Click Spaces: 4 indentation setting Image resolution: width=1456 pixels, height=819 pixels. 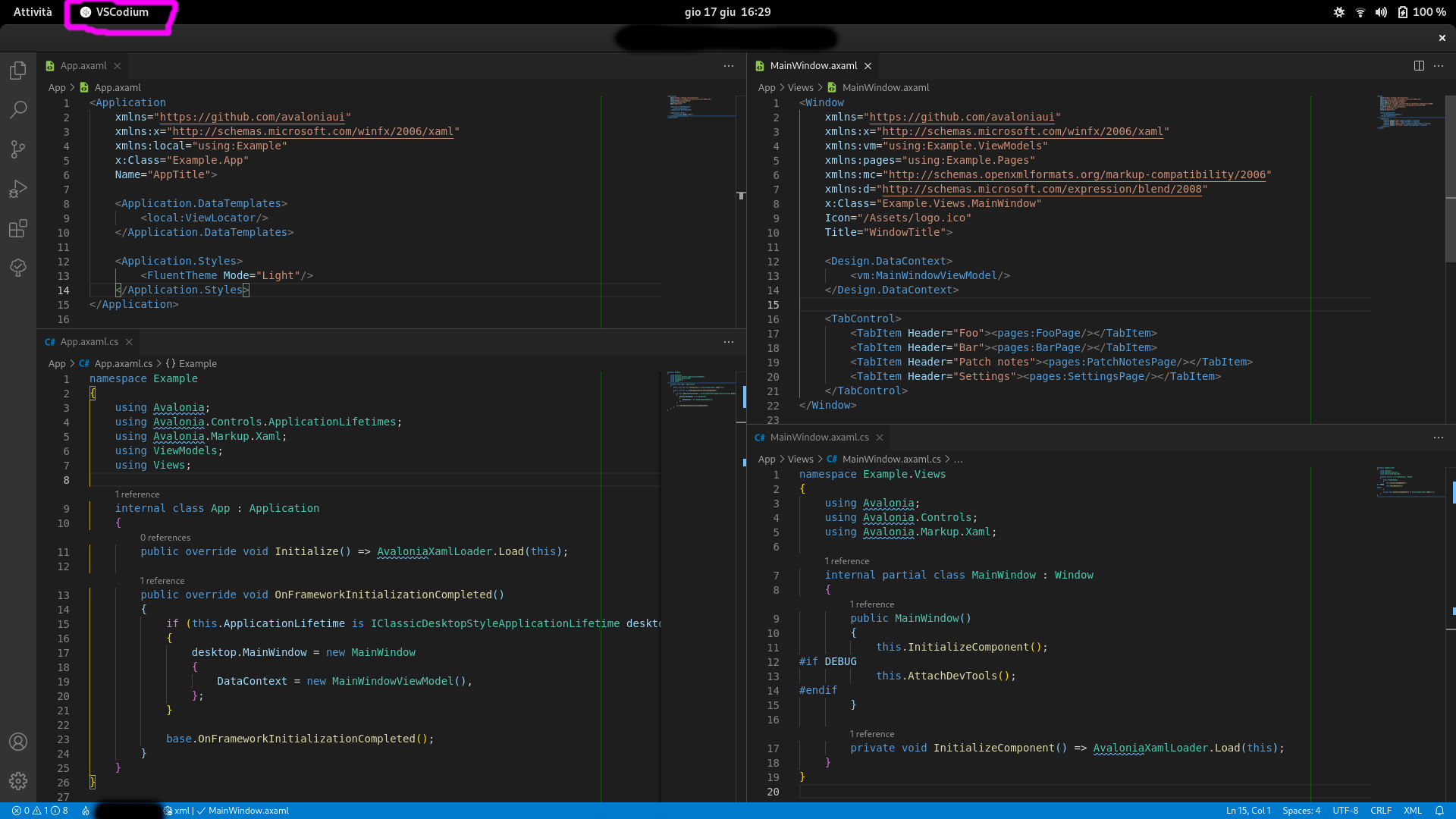click(1301, 811)
